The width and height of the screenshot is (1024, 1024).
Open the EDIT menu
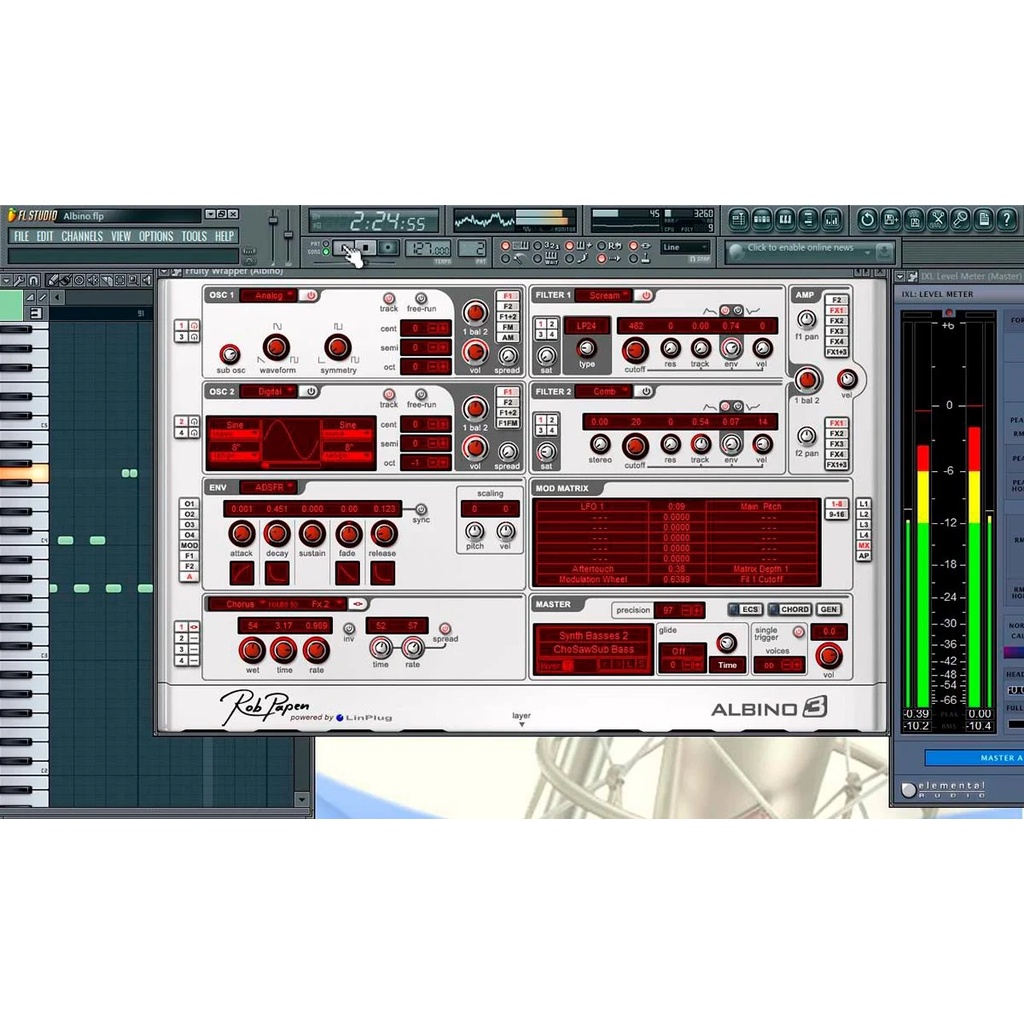[x=44, y=236]
